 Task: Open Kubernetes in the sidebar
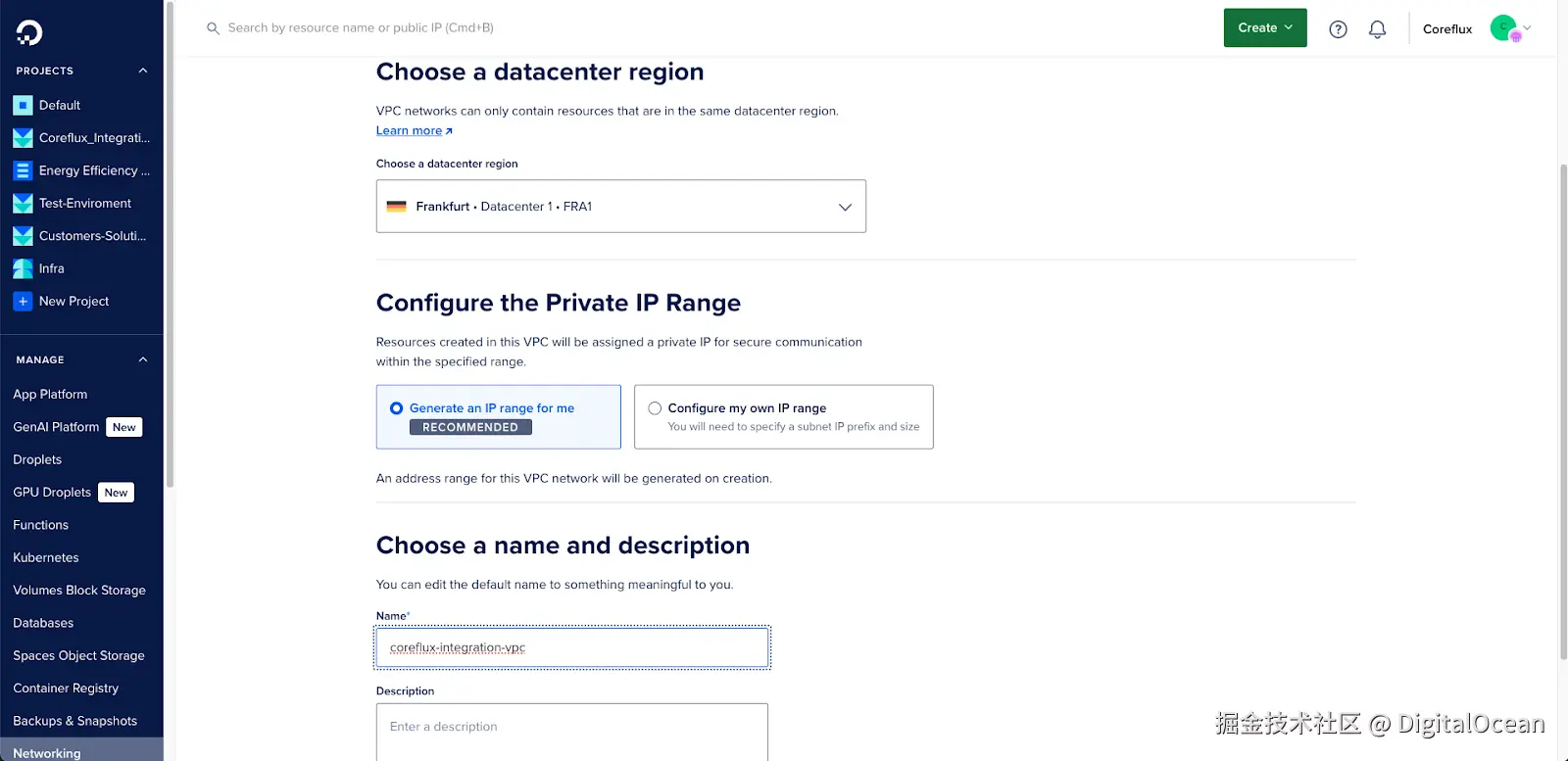click(x=46, y=557)
